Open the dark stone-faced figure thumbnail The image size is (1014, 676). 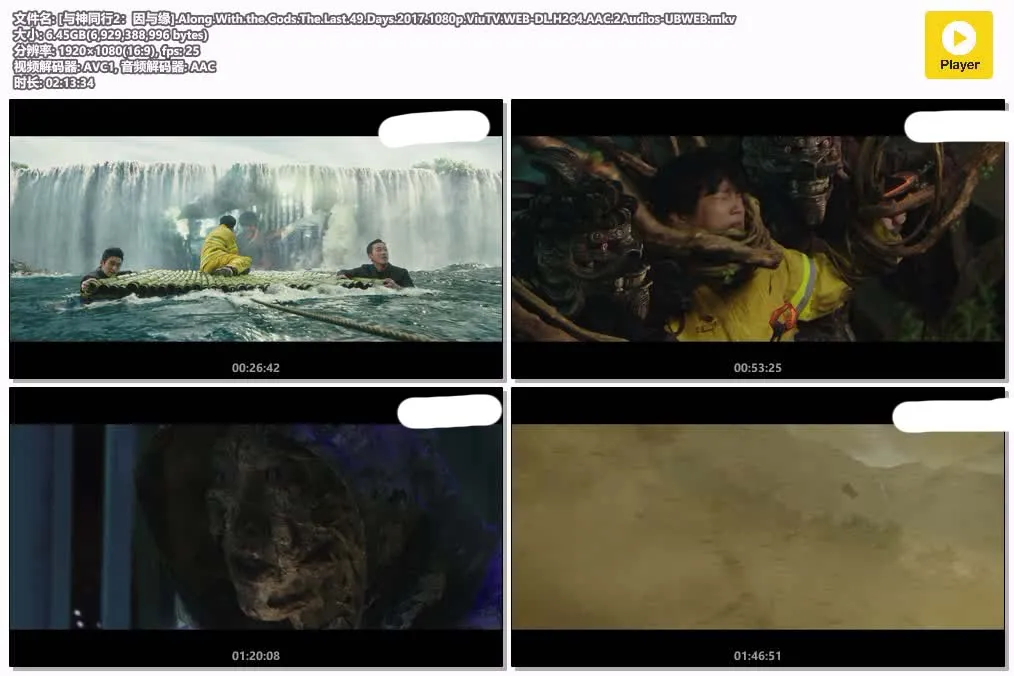pos(256,527)
